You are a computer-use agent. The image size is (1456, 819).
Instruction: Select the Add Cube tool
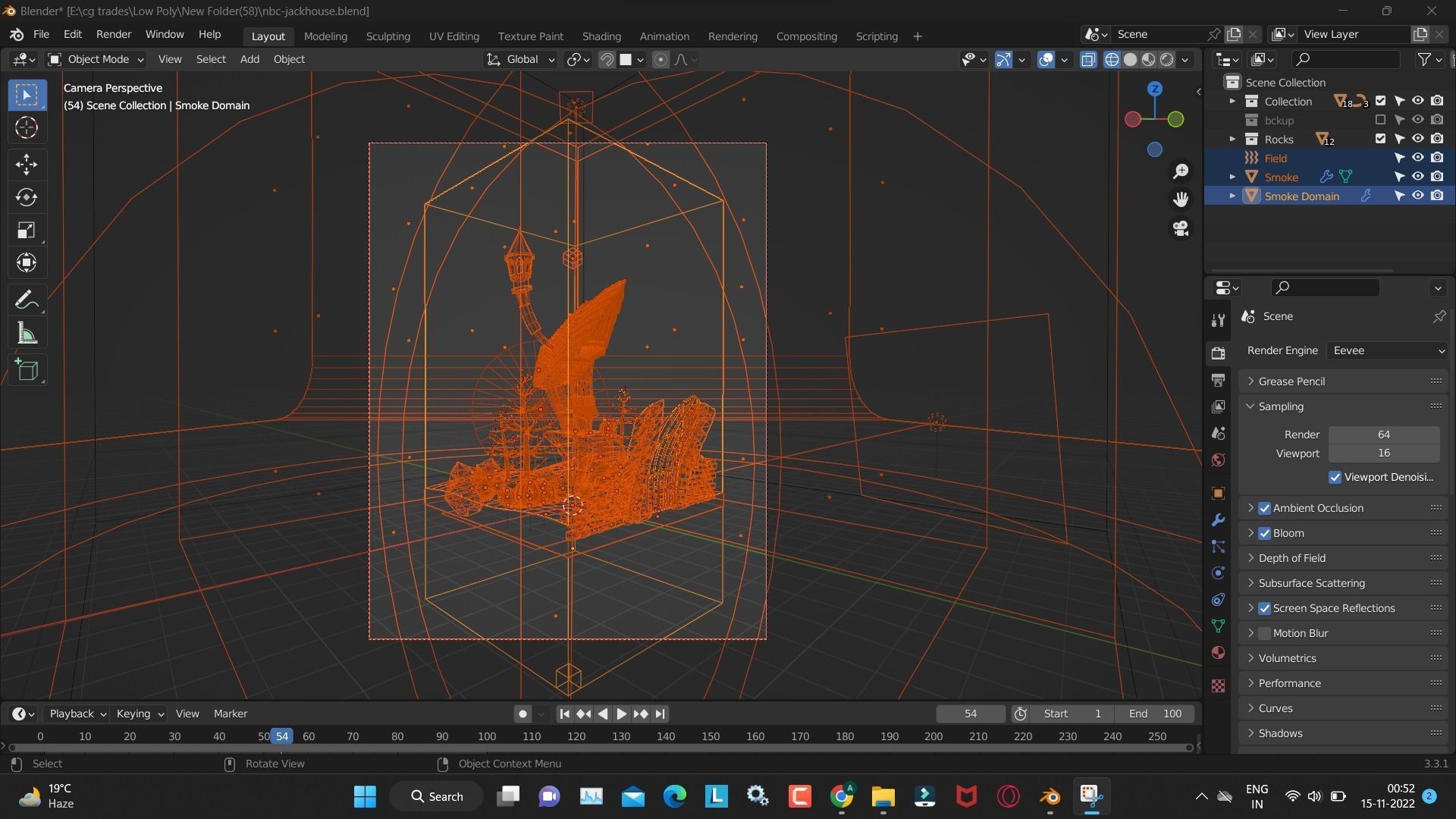pos(27,370)
